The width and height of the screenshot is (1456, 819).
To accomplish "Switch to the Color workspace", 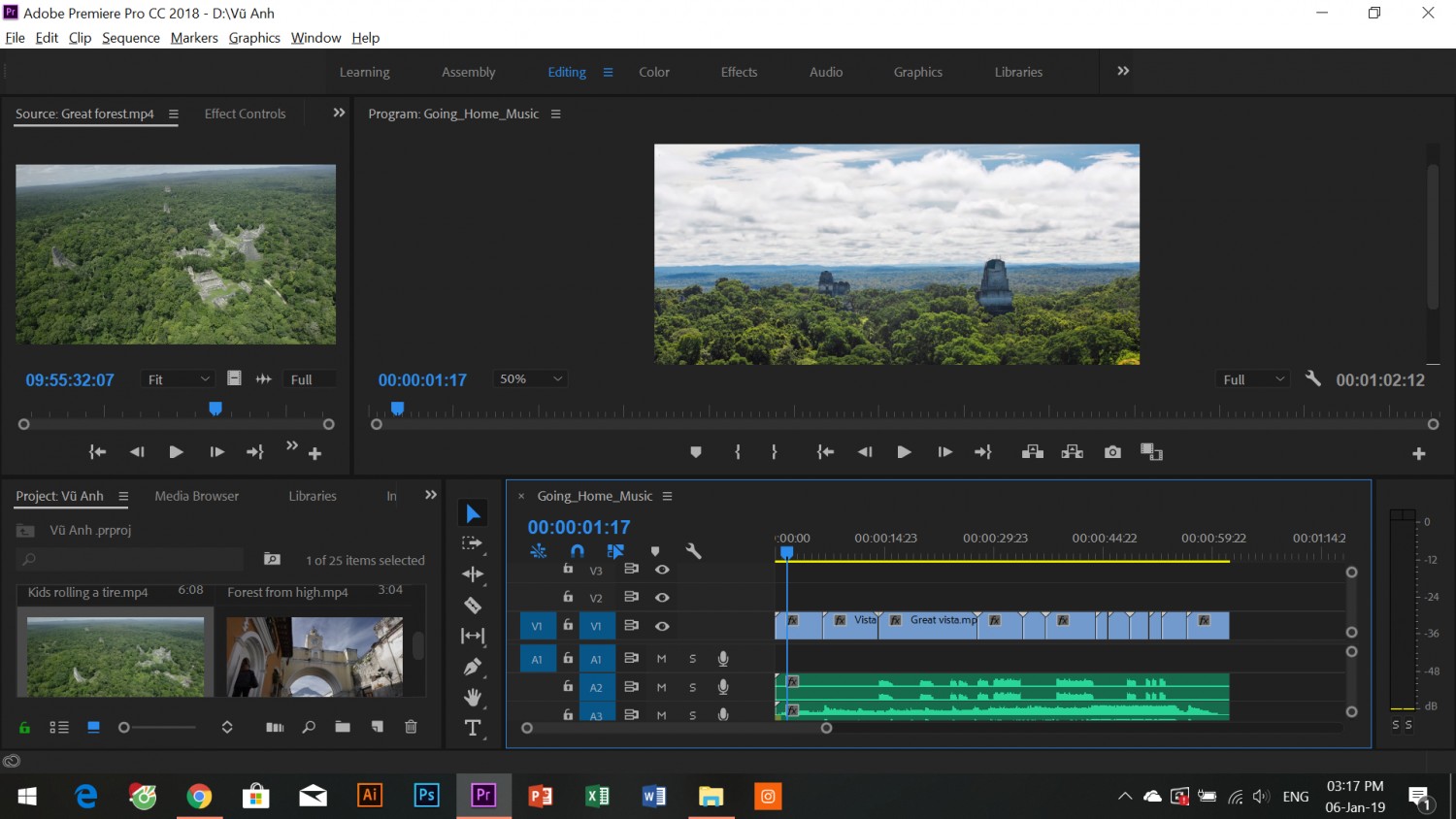I will tap(654, 72).
